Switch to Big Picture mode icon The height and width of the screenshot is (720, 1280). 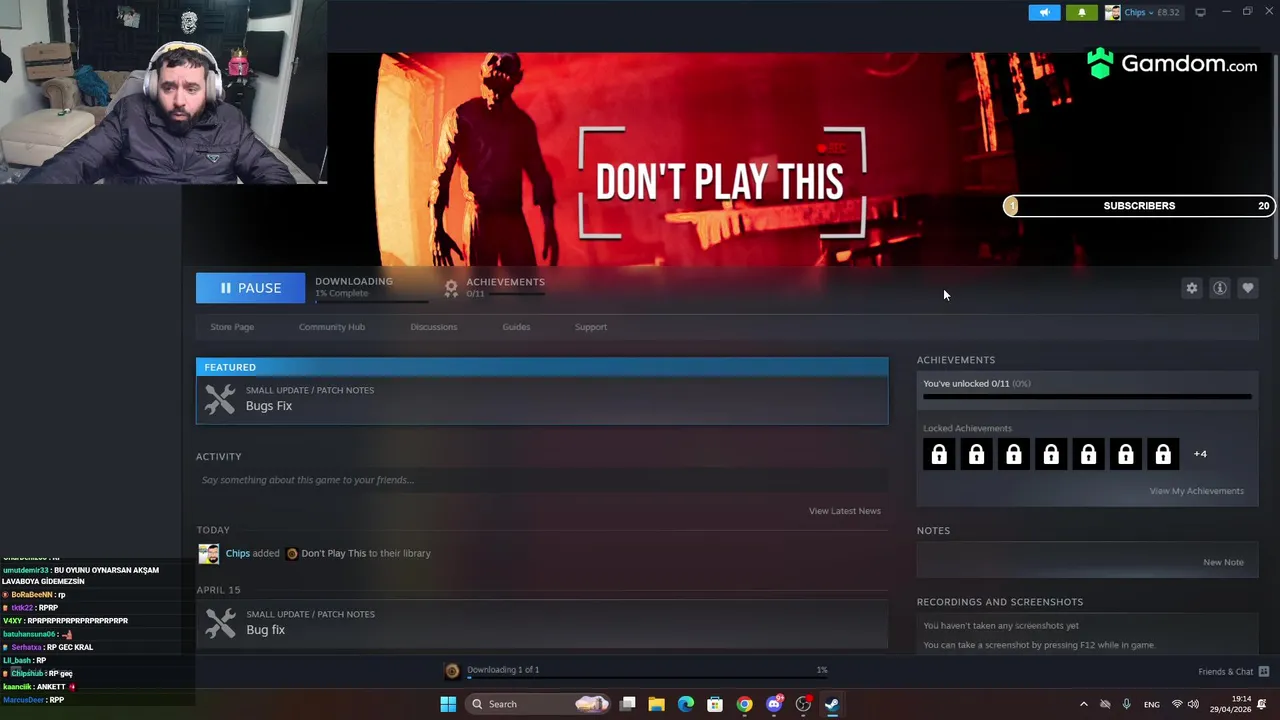click(1200, 12)
